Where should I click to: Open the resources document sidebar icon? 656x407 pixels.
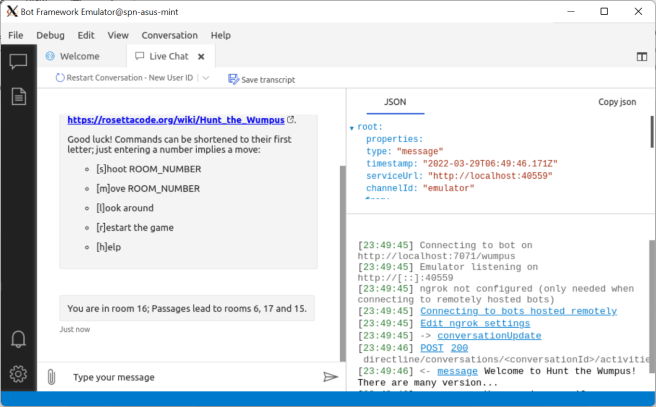pyautogui.click(x=18, y=97)
